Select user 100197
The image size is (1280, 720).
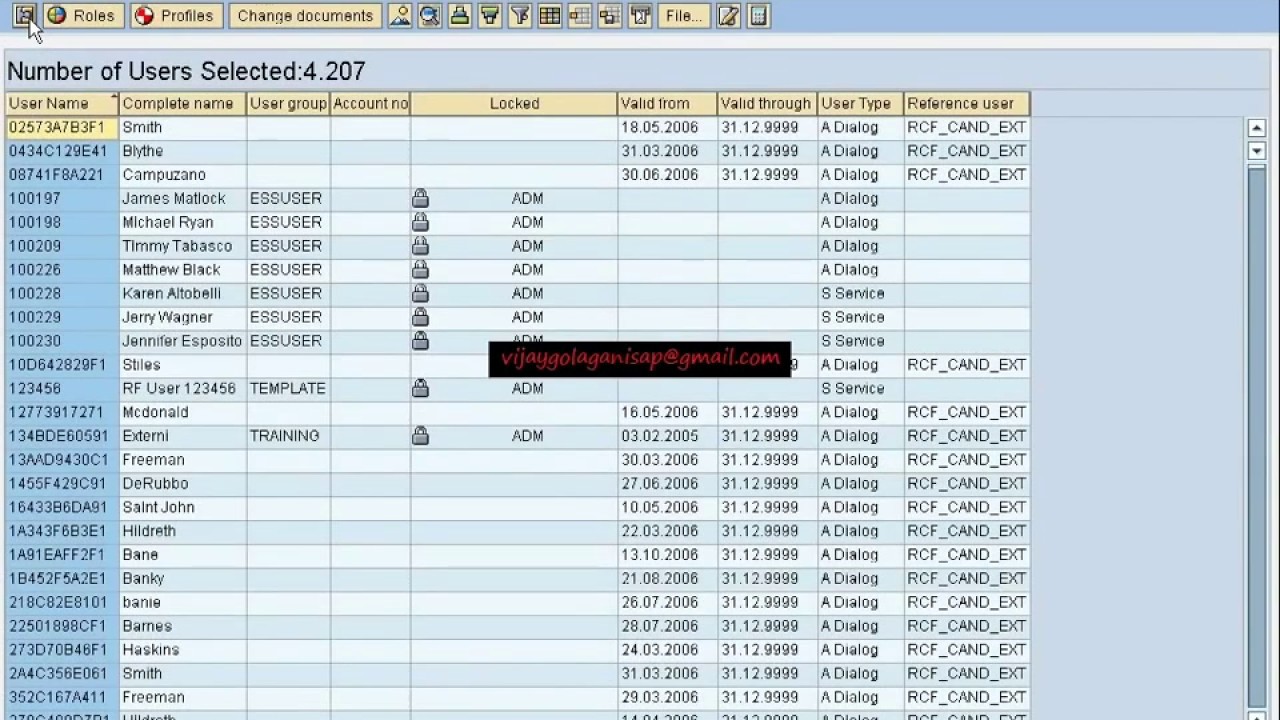[x=62, y=198]
